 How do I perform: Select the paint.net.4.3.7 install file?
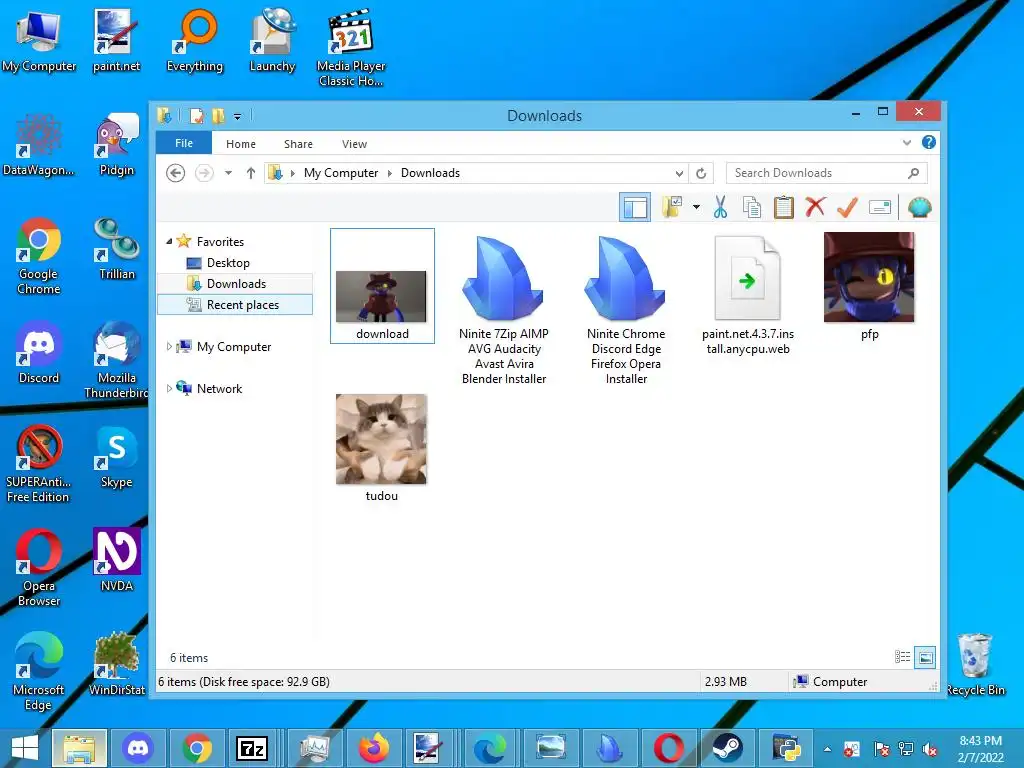pos(748,294)
